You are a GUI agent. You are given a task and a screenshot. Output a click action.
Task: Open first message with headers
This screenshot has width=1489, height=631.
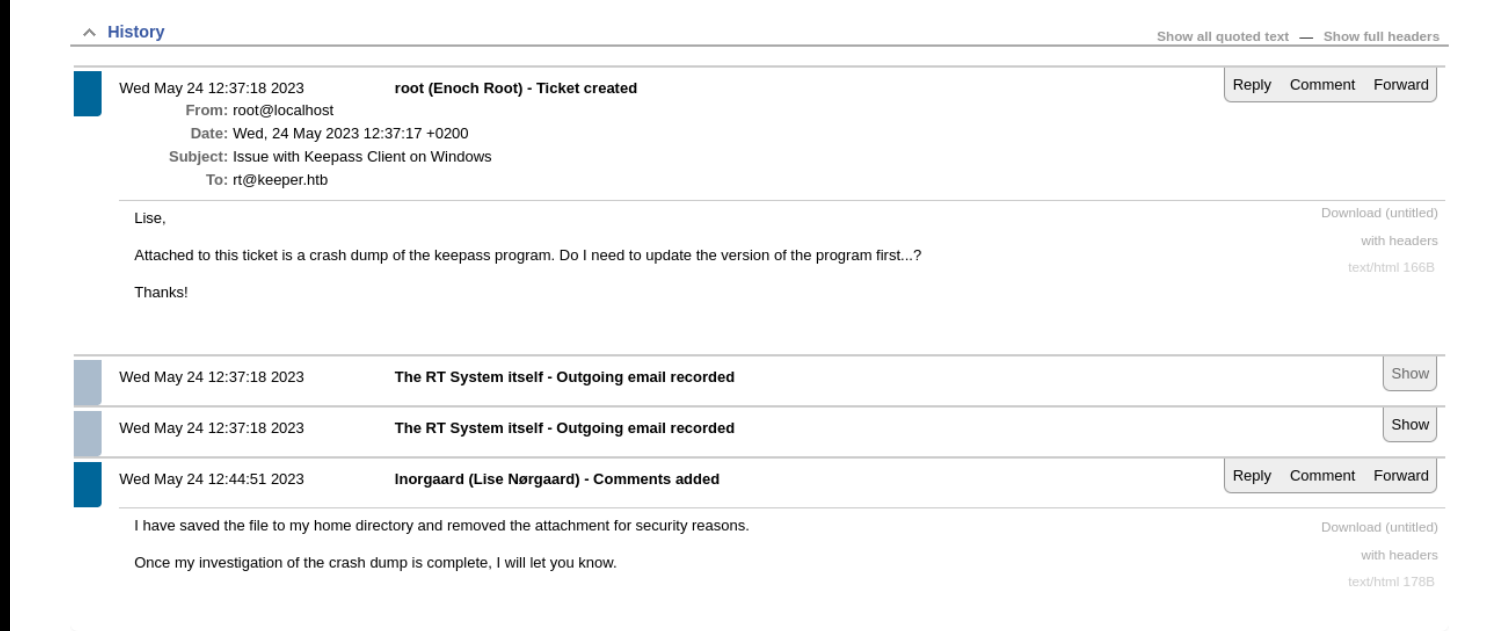point(1398,241)
